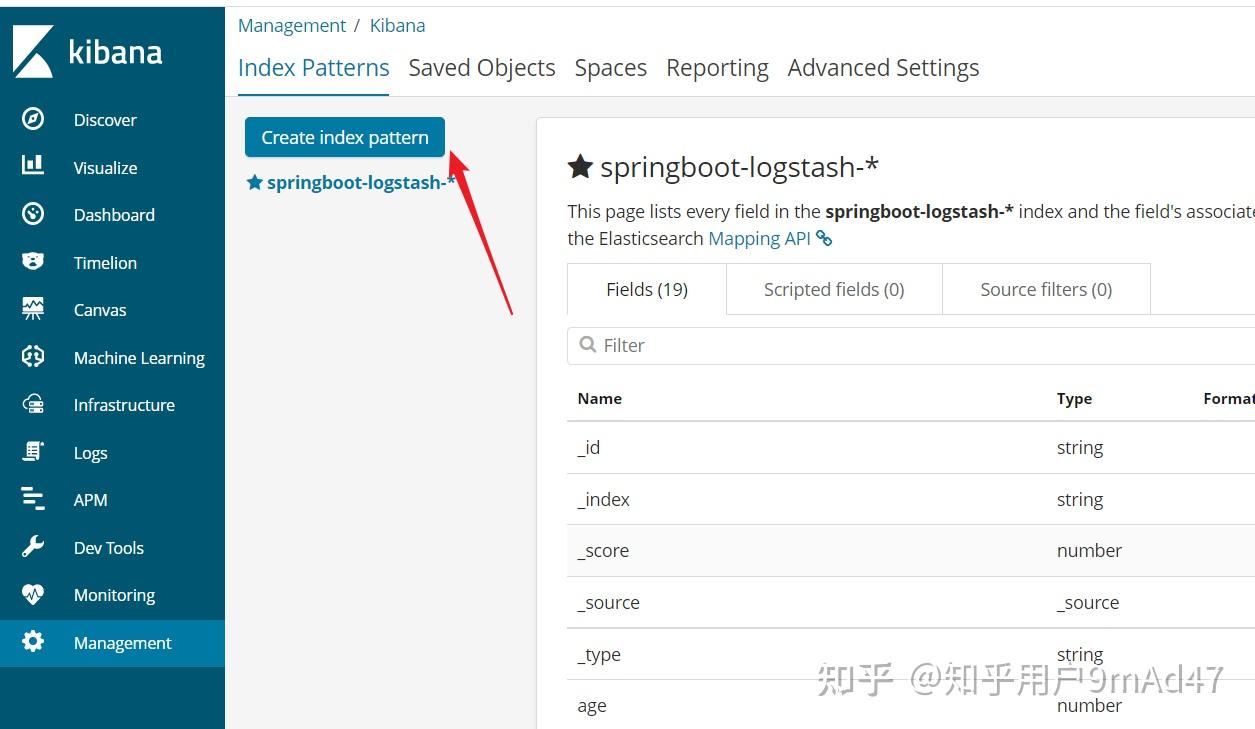Click the Kibana logo

tap(88, 52)
